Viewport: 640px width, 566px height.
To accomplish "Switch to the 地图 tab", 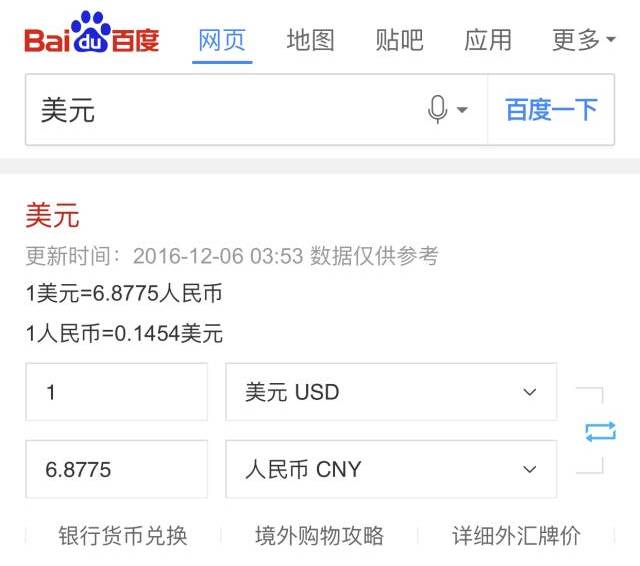I will pyautogui.click(x=311, y=40).
